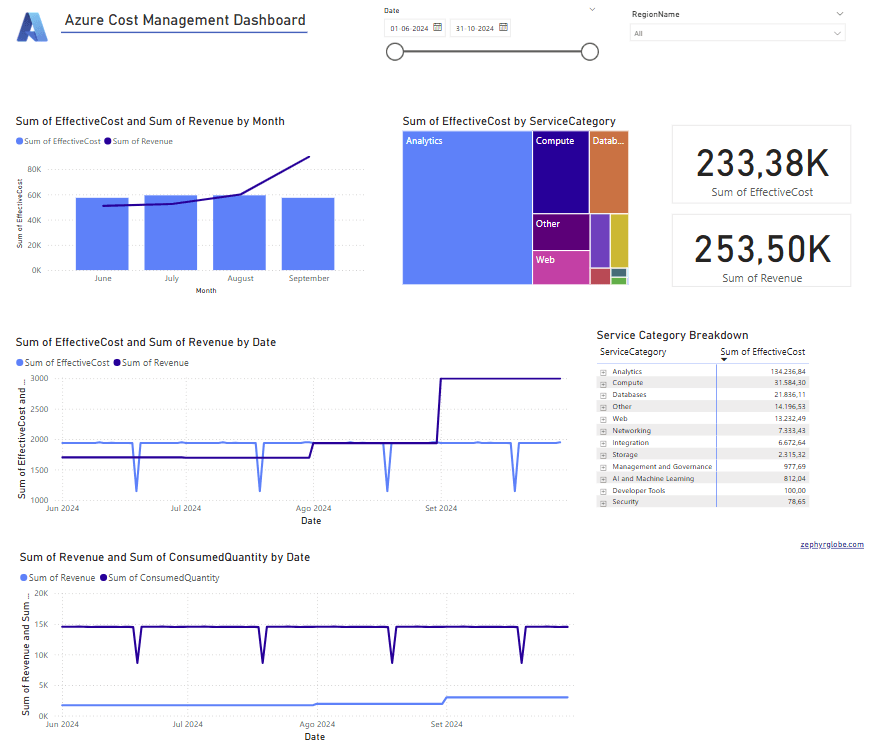Expand the Developer Tools row
The height and width of the screenshot is (755, 878).
(603, 492)
